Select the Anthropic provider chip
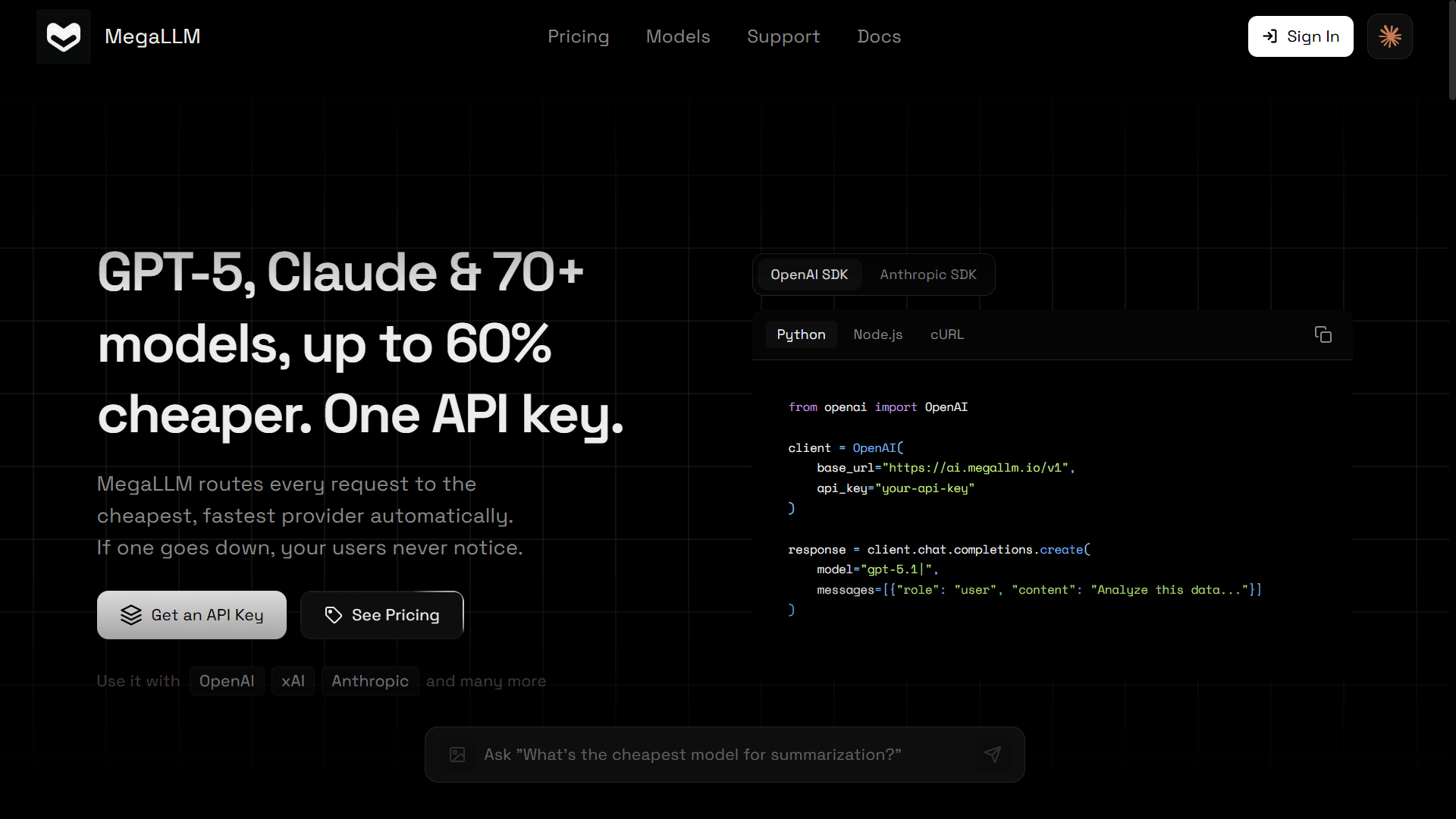The height and width of the screenshot is (819, 1456). (x=370, y=681)
